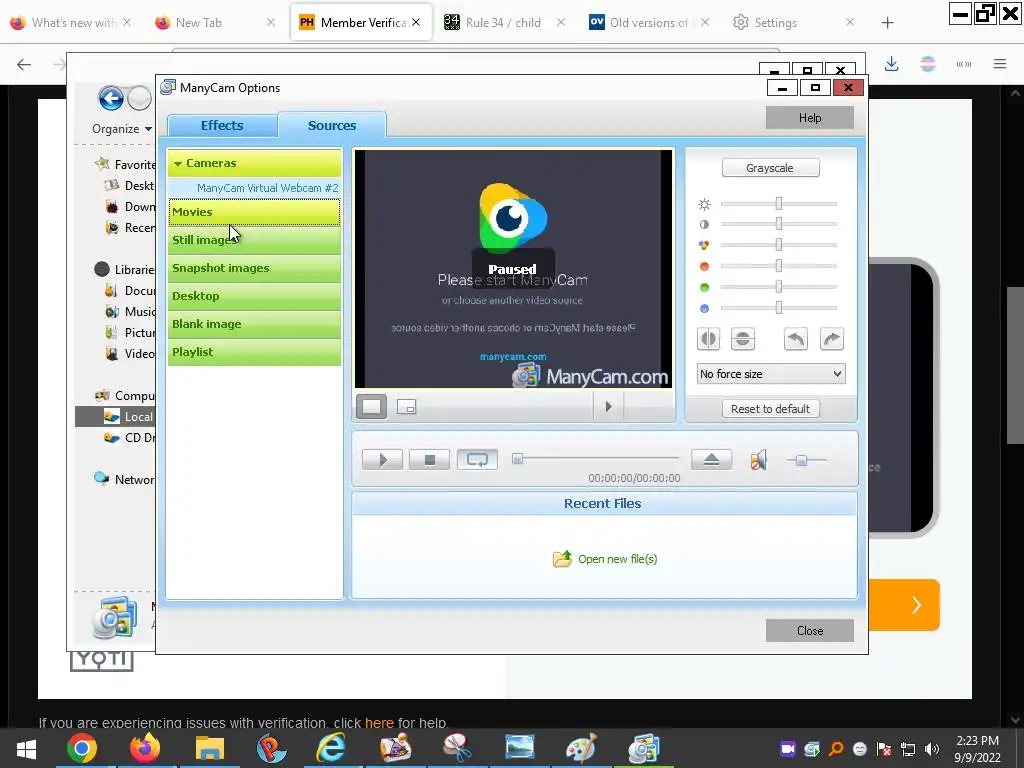
Task: Adjust the red channel slider
Action: [x=778, y=266]
